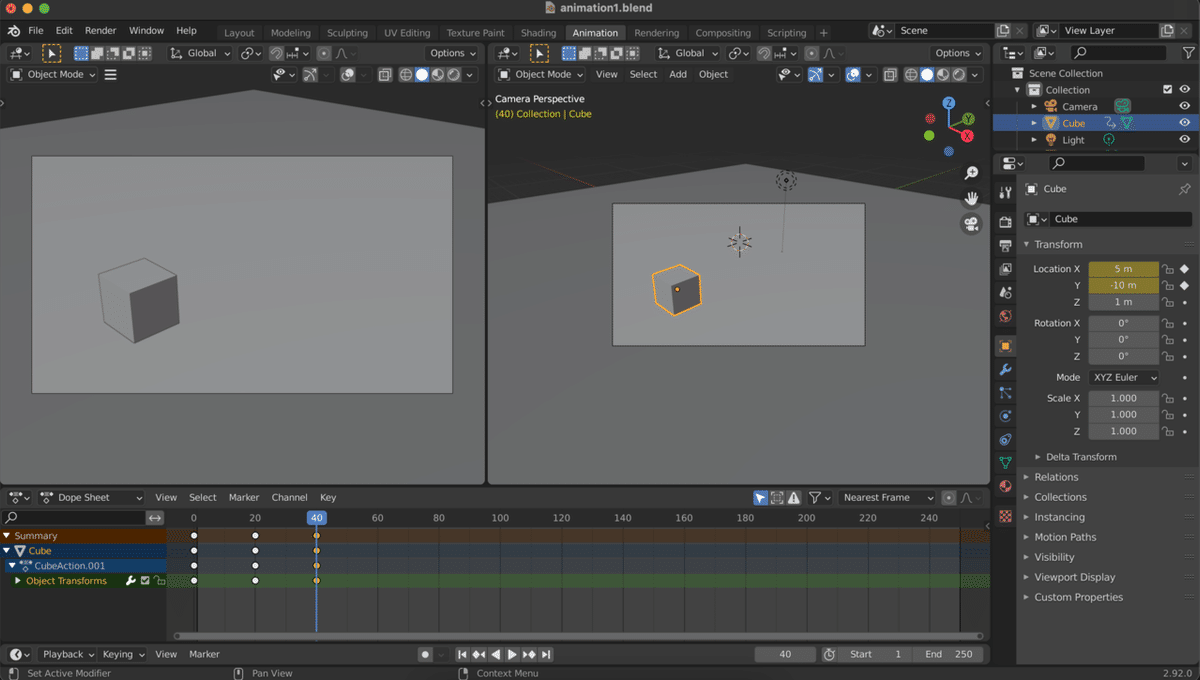Open the Keying popover in timeline
The width and height of the screenshot is (1200, 680).
pos(122,654)
